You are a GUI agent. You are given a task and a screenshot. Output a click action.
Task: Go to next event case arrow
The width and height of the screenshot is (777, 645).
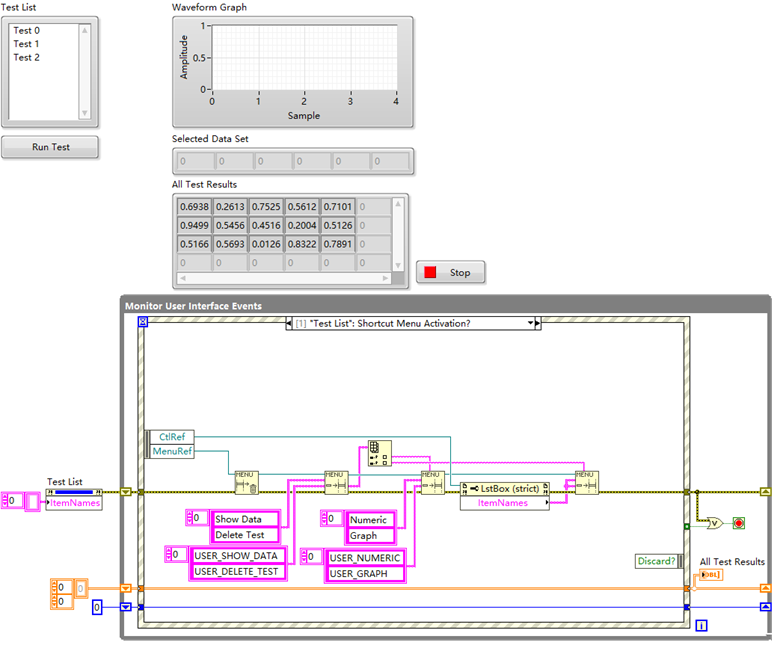[x=538, y=323]
